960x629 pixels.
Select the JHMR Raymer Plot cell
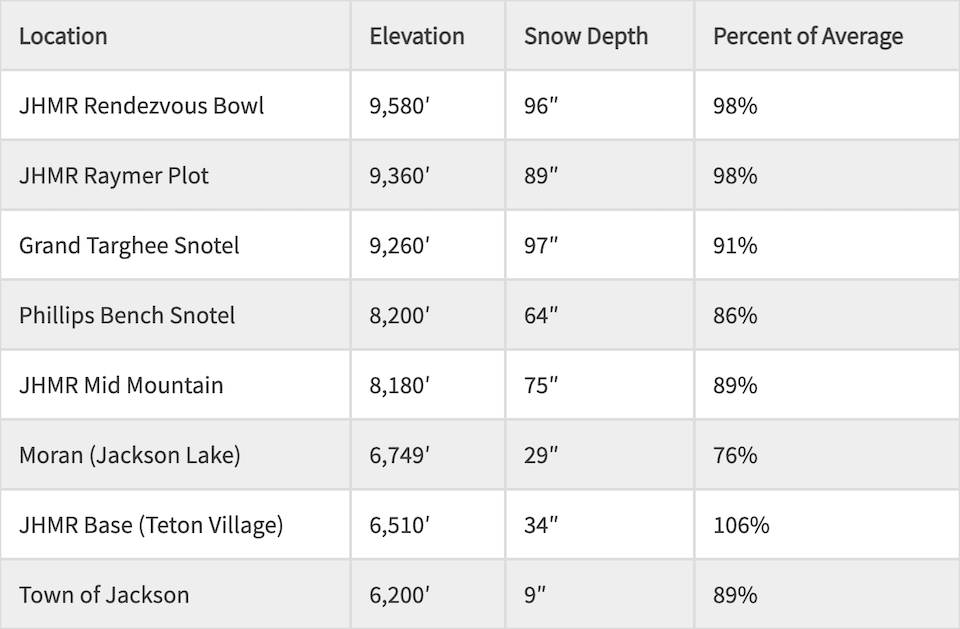114,176
